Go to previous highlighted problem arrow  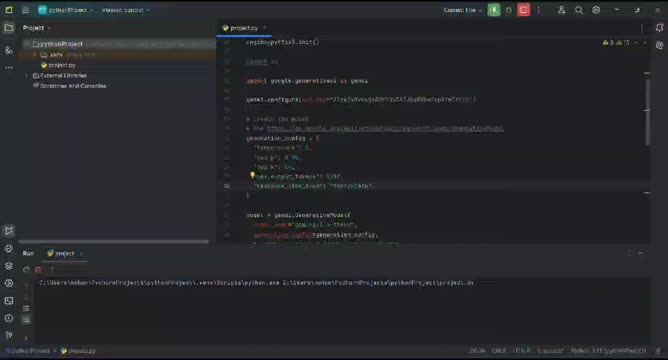(636, 43)
